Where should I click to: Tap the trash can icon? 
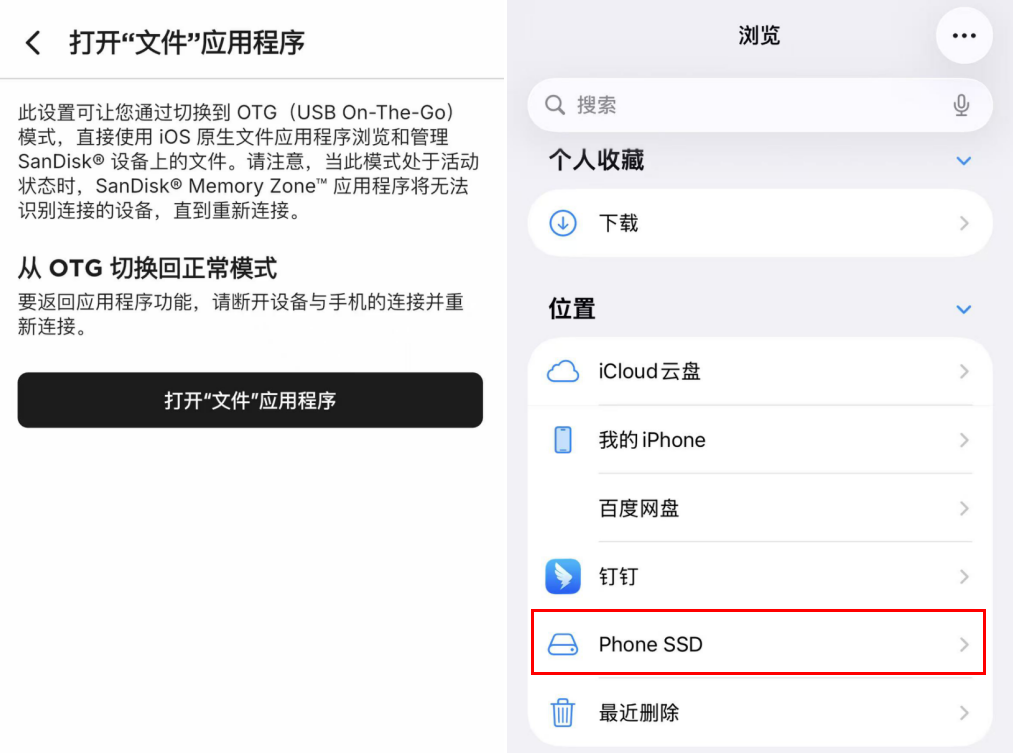coord(563,713)
